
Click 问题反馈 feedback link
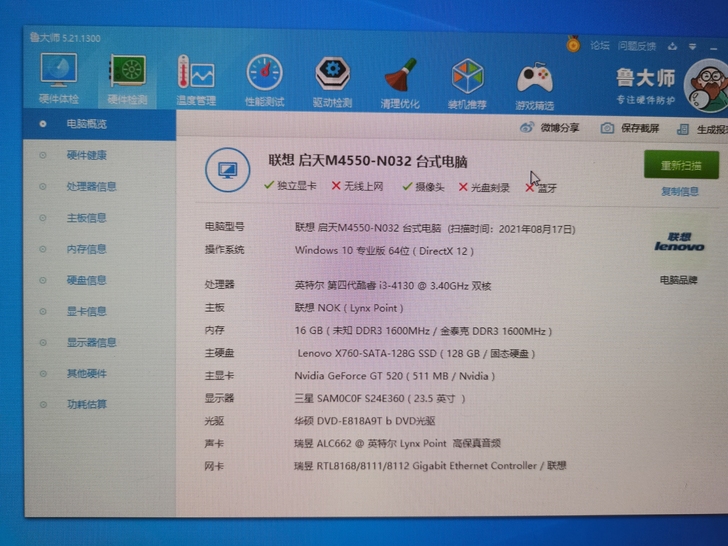(637, 46)
